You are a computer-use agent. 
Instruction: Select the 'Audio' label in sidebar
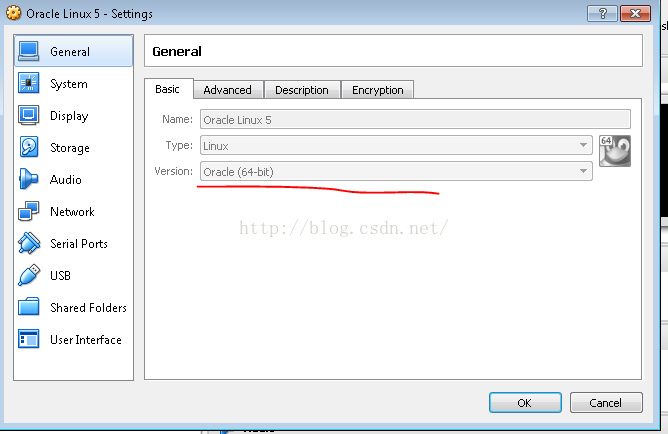tap(66, 180)
